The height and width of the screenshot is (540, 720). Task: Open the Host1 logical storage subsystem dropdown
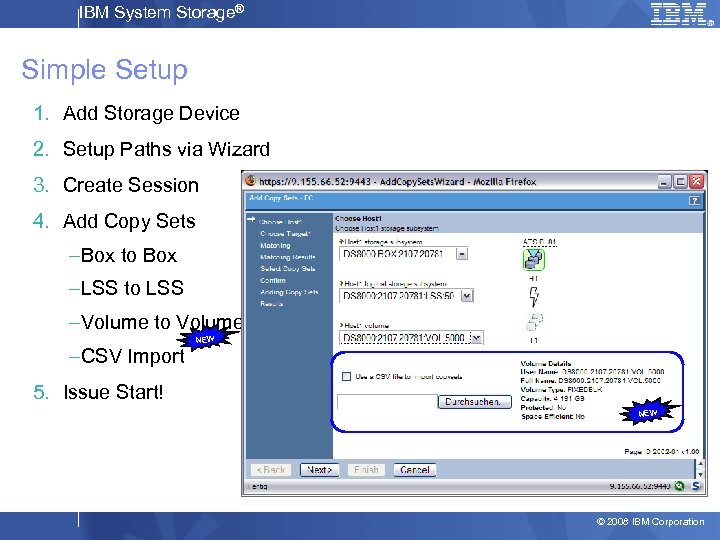[x=467, y=296]
